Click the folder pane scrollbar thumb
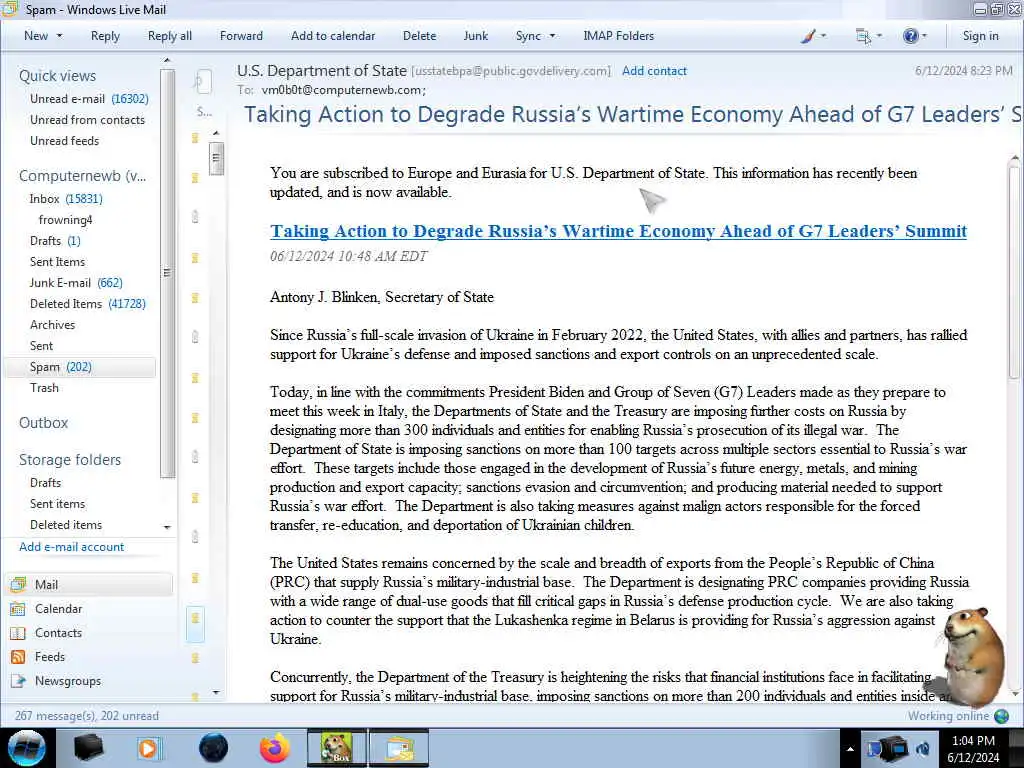The image size is (1024, 768). coord(167,273)
